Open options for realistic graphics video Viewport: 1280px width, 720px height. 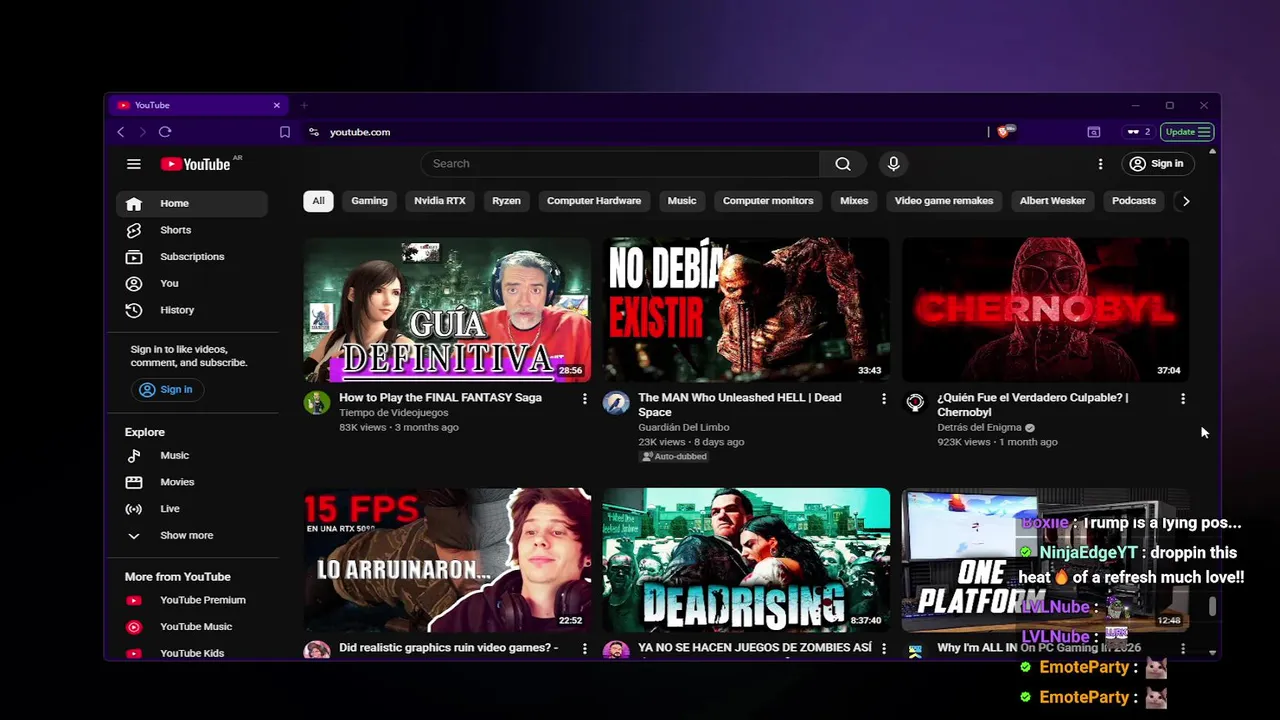pos(585,649)
